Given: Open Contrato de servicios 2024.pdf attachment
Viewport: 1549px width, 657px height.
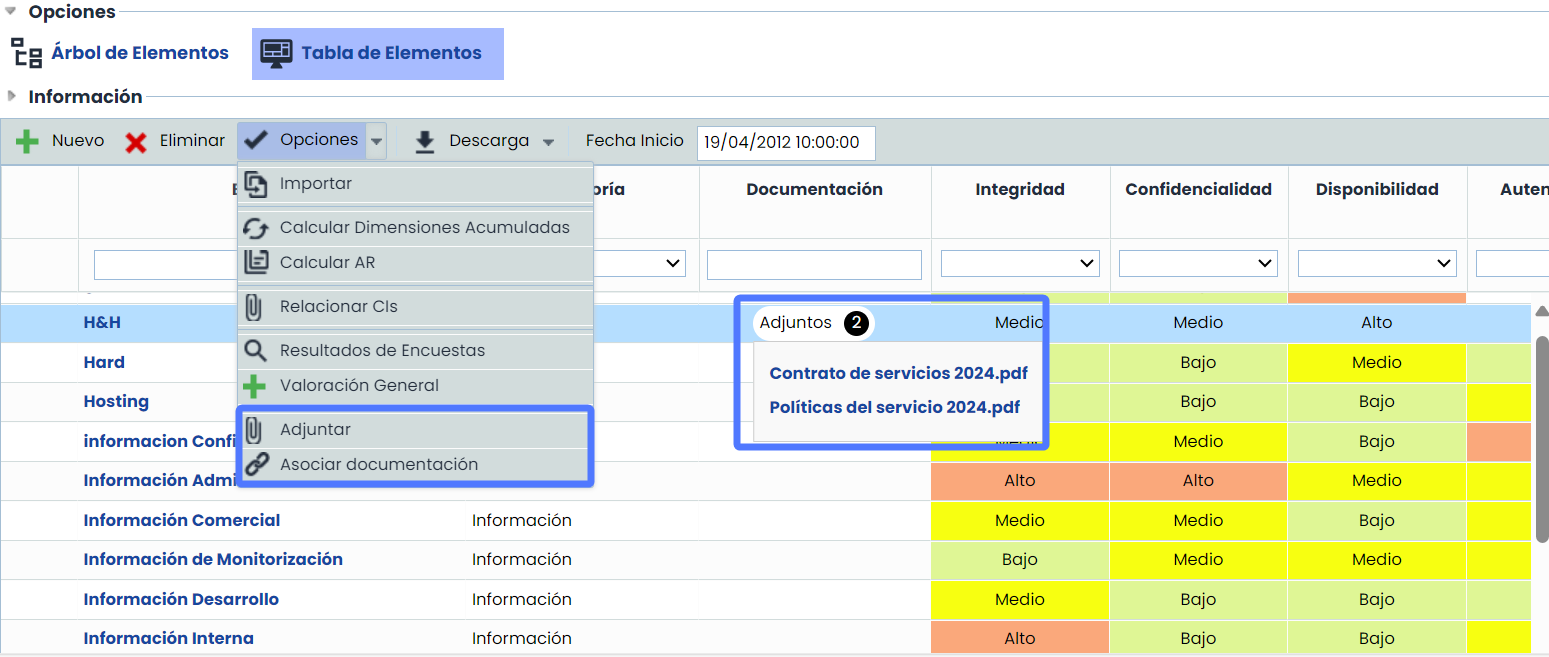Looking at the screenshot, I should click(x=898, y=374).
